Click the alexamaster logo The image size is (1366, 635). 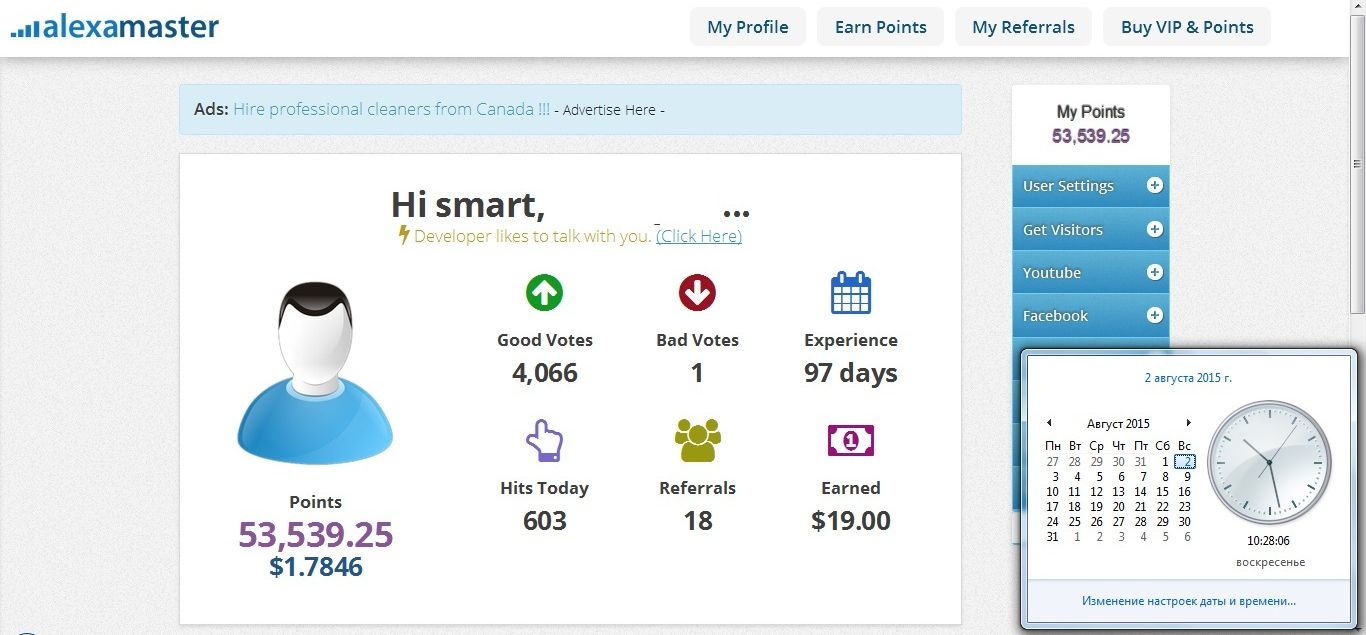pyautogui.click(x=115, y=27)
